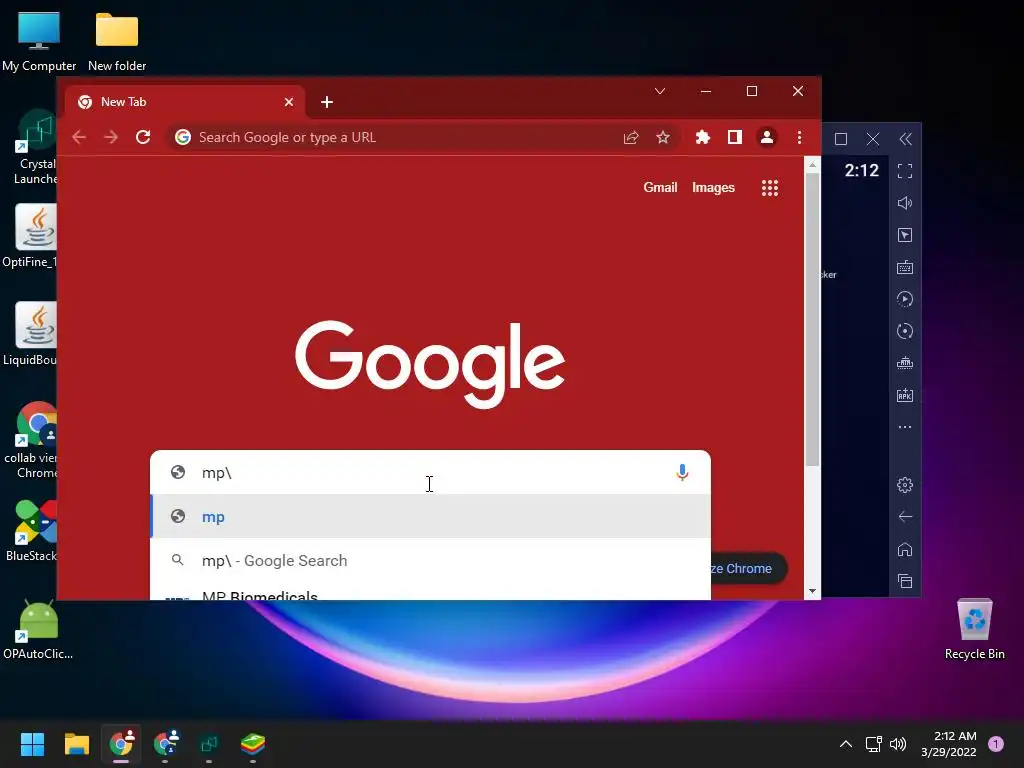Open BlueStacks keyboard controls icon
1024x768 pixels.
(904, 267)
